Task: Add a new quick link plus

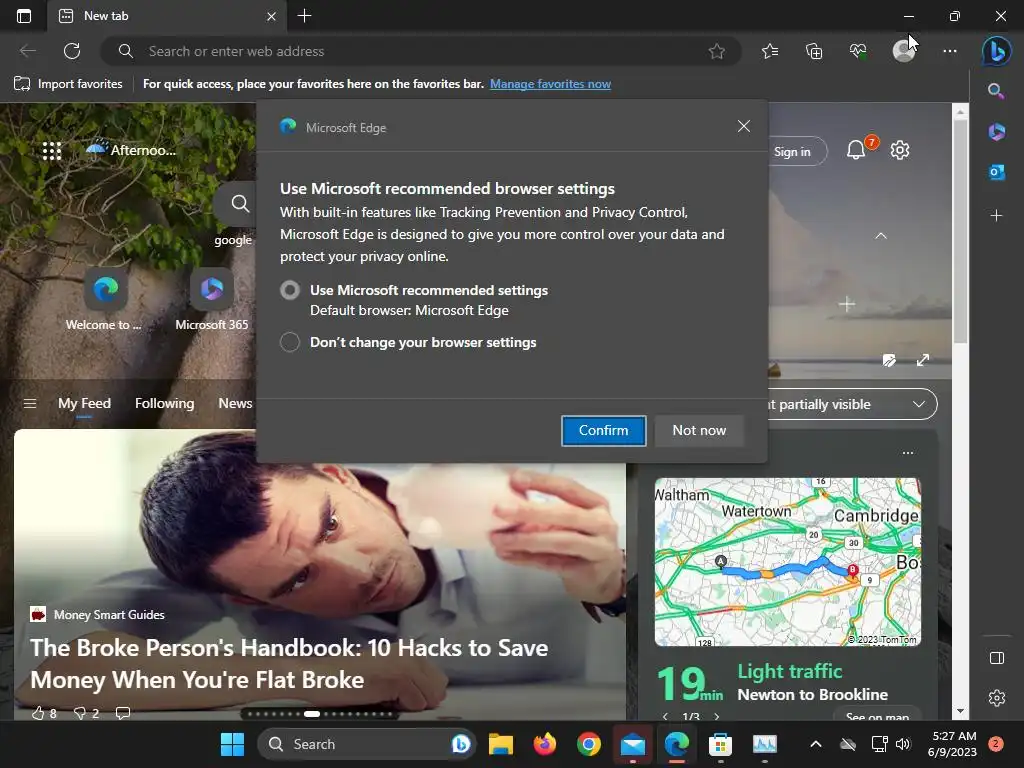Action: point(847,304)
